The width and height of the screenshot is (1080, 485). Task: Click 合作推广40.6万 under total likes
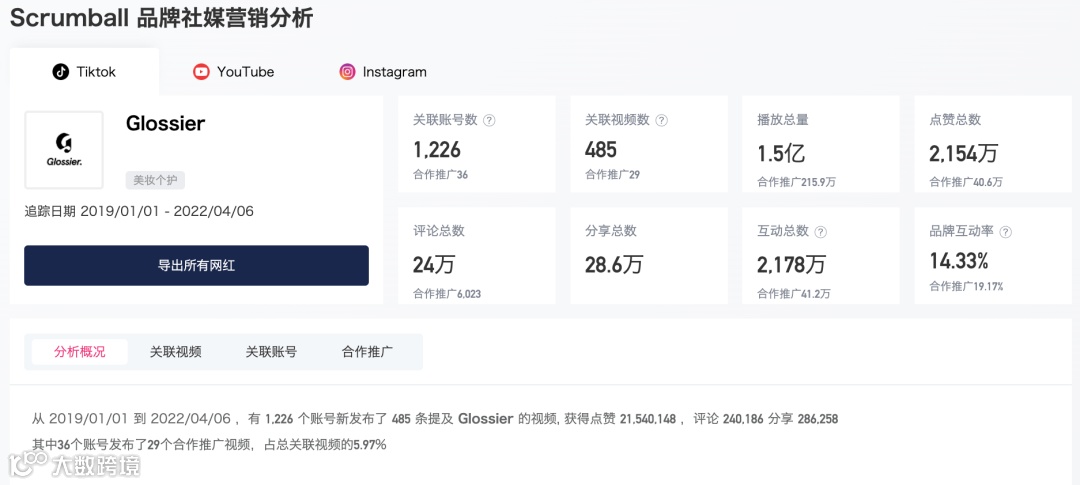[x=966, y=183]
